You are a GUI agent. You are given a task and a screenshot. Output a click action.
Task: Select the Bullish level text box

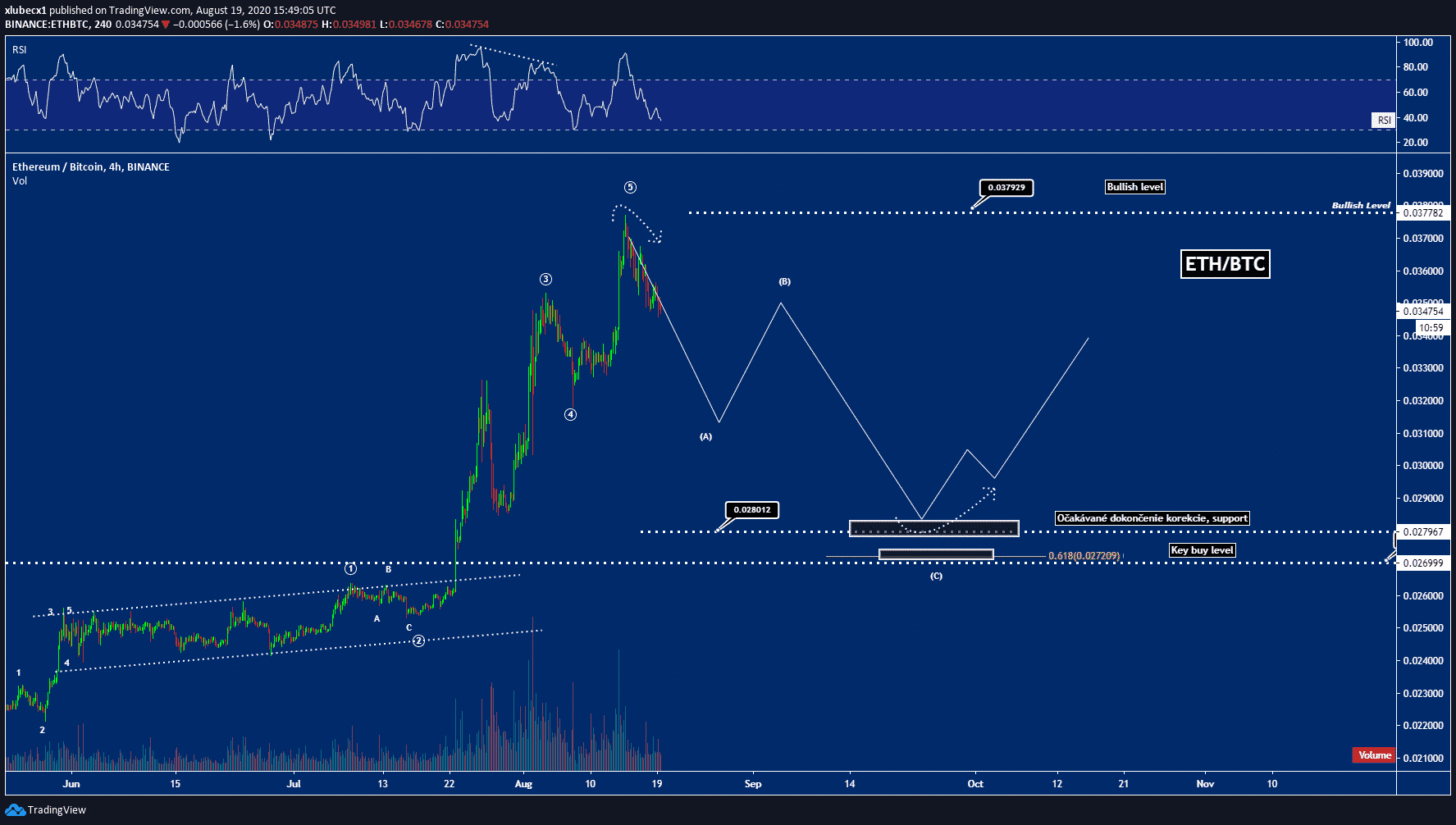pos(1135,187)
